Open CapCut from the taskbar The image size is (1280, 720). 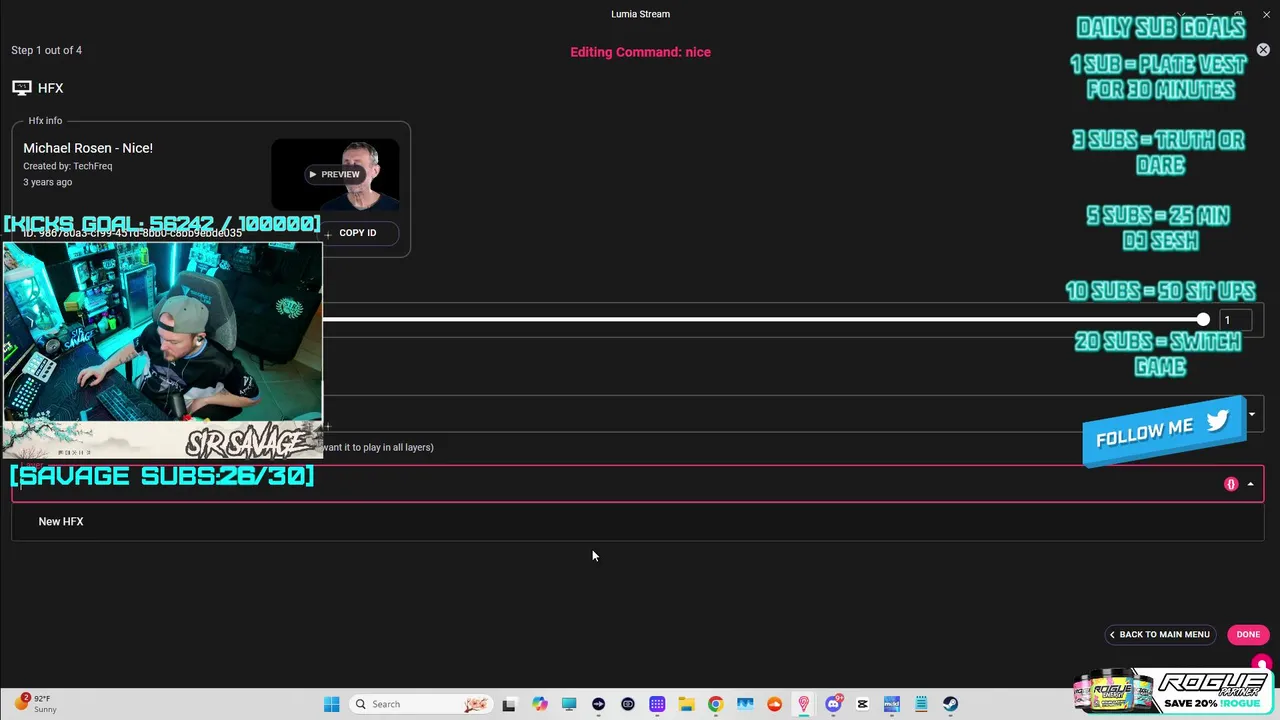point(862,704)
